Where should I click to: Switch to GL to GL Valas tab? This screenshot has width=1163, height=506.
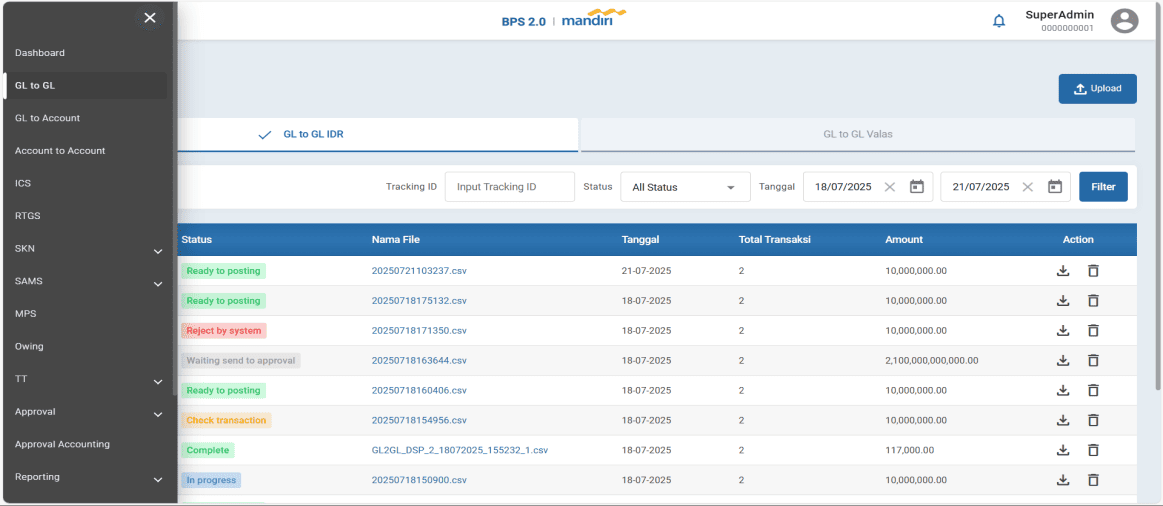[858, 135]
